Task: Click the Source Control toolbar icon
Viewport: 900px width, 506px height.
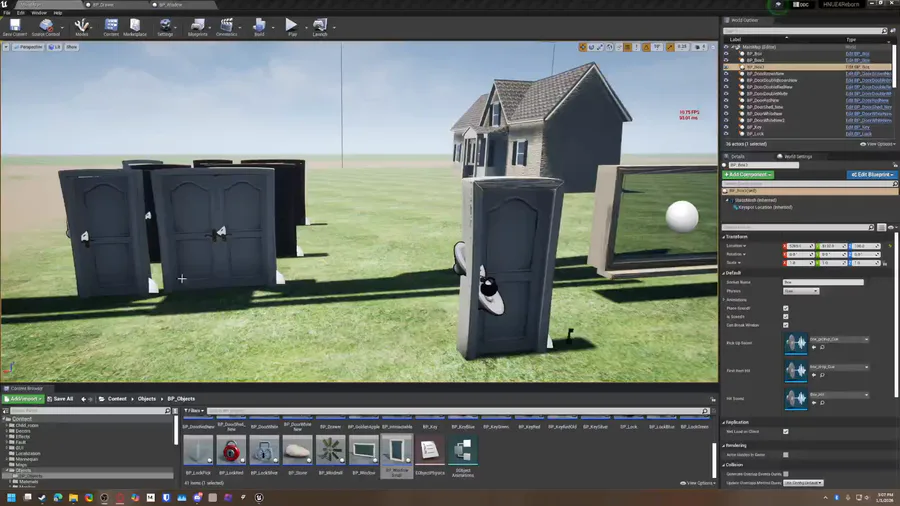Action: (46, 26)
